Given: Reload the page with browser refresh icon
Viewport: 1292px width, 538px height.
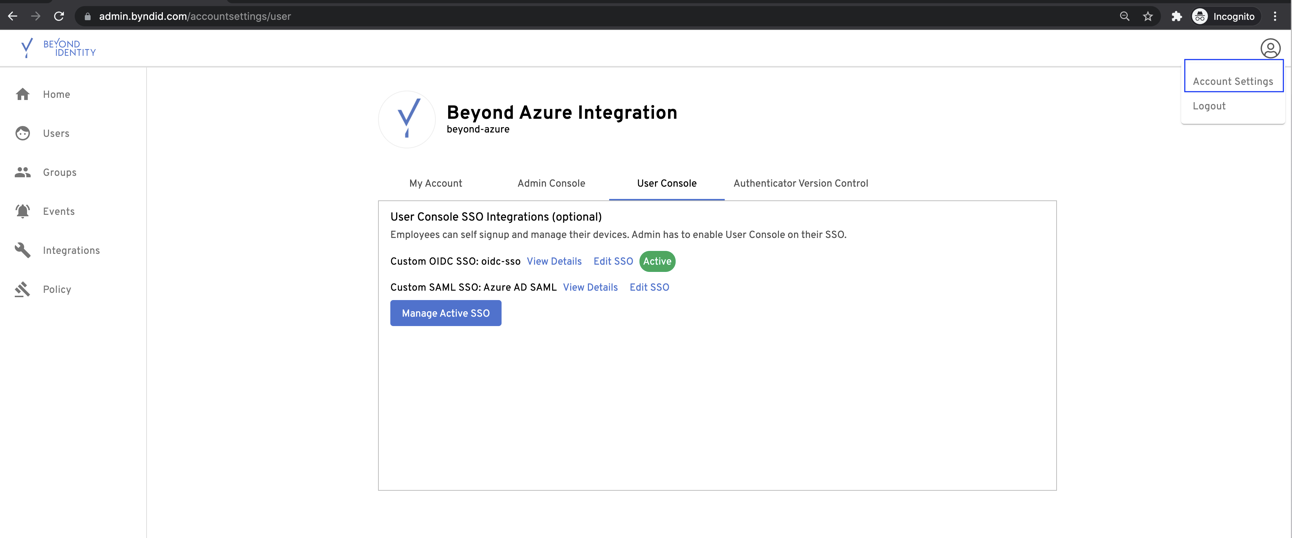Looking at the screenshot, I should (x=59, y=16).
